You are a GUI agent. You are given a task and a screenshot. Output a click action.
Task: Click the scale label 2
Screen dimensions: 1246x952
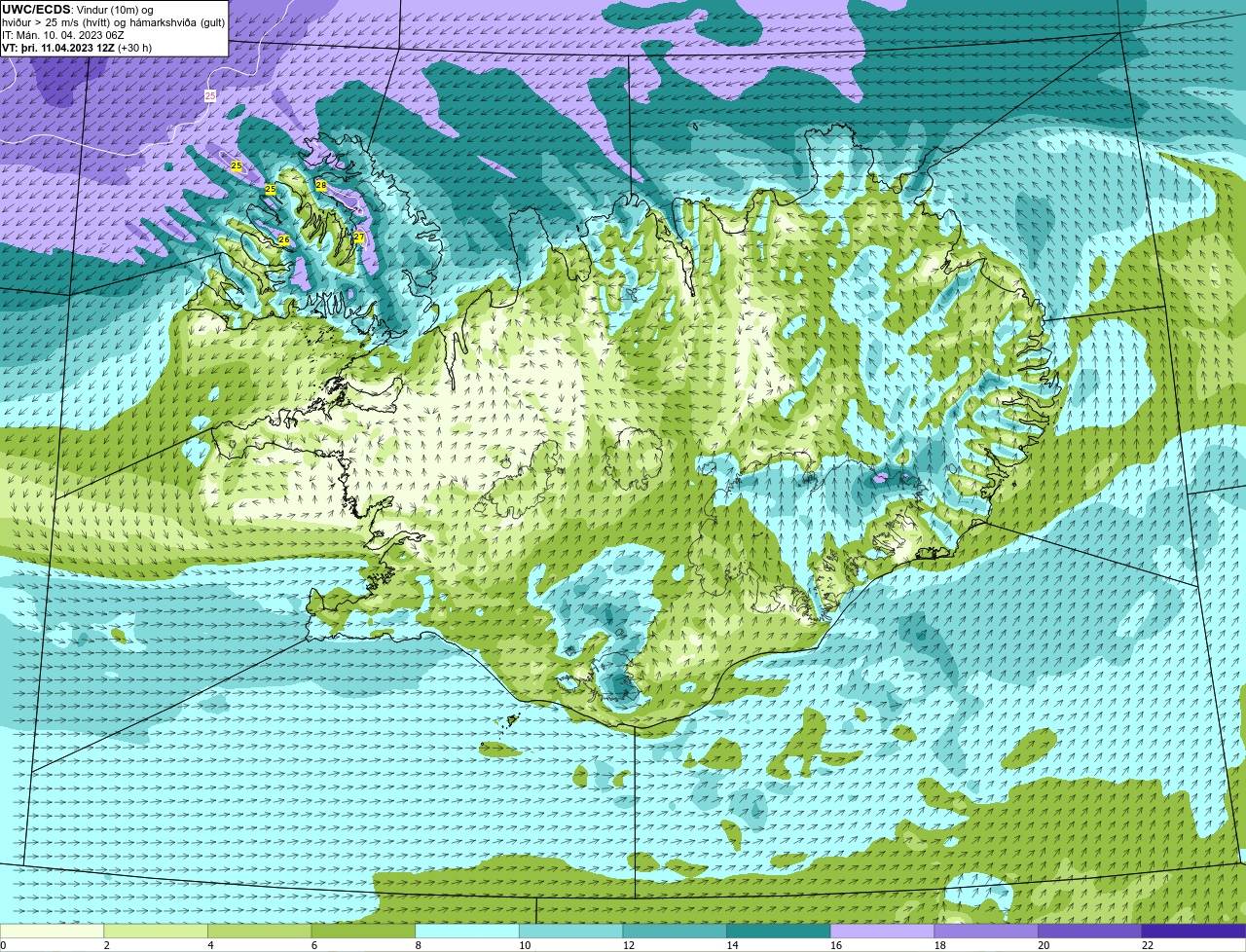coord(106,945)
